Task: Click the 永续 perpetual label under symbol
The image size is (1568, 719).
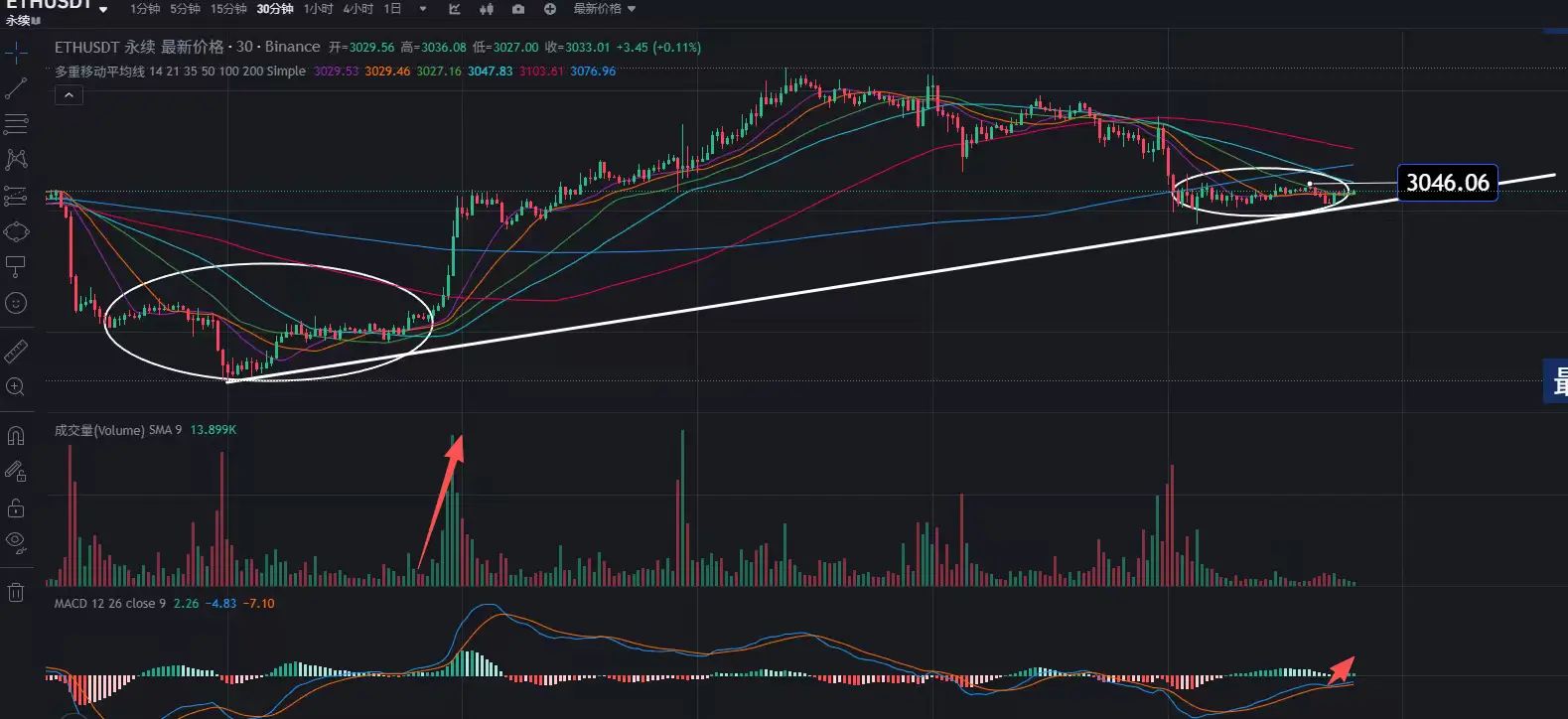Action: 18,21
